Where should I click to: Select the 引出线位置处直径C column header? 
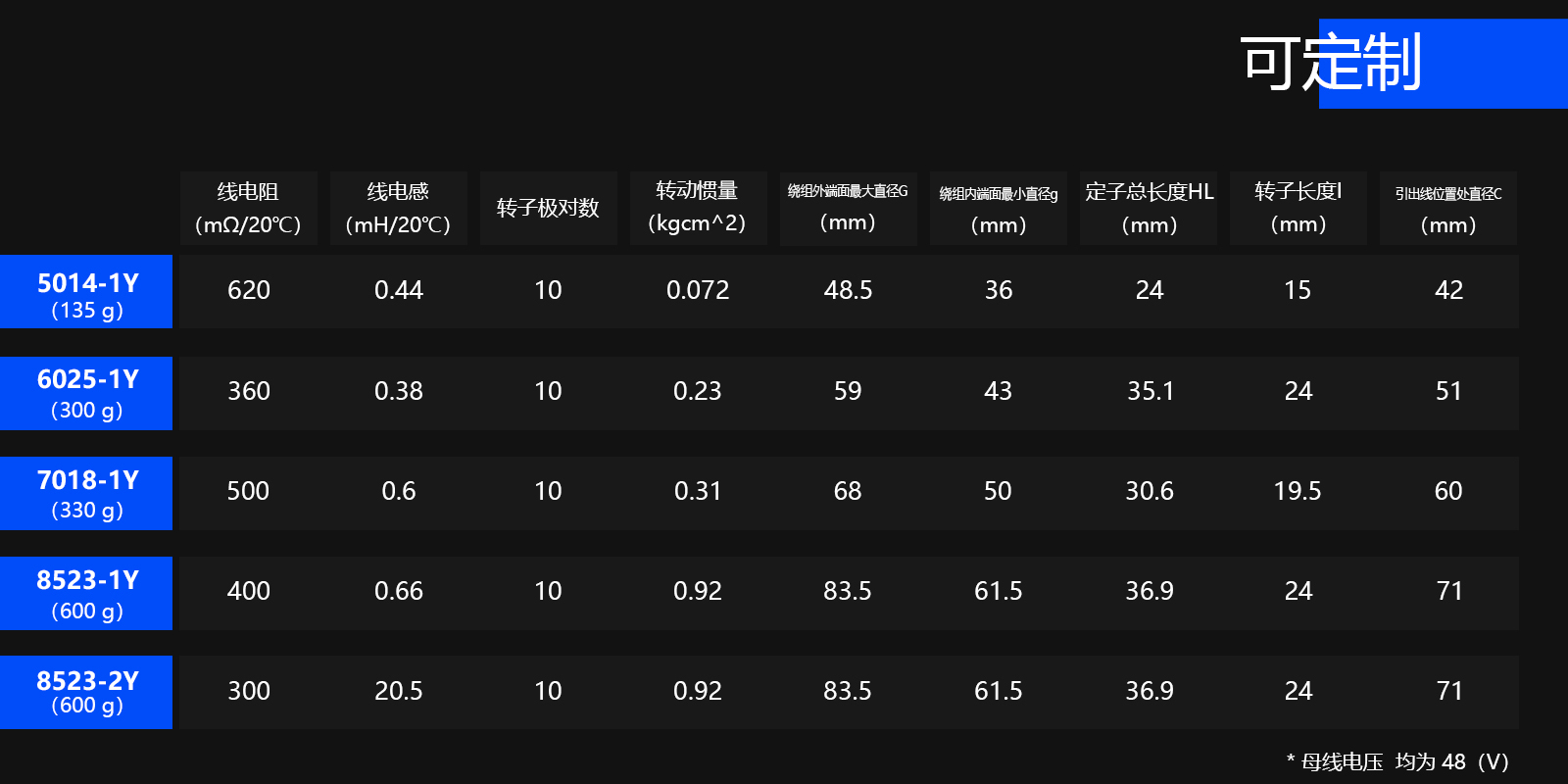click(1447, 208)
